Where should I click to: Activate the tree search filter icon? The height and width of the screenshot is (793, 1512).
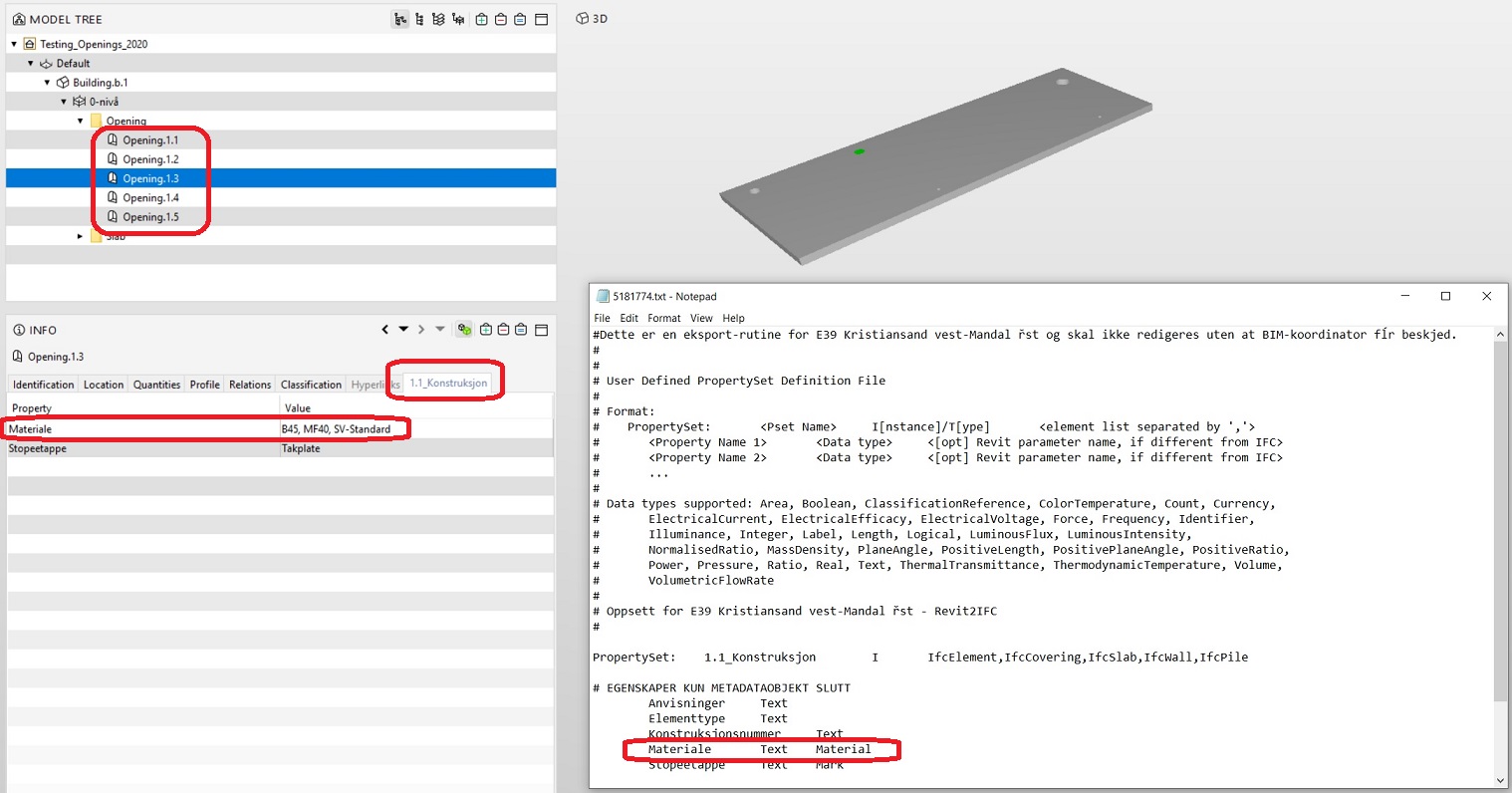point(457,19)
